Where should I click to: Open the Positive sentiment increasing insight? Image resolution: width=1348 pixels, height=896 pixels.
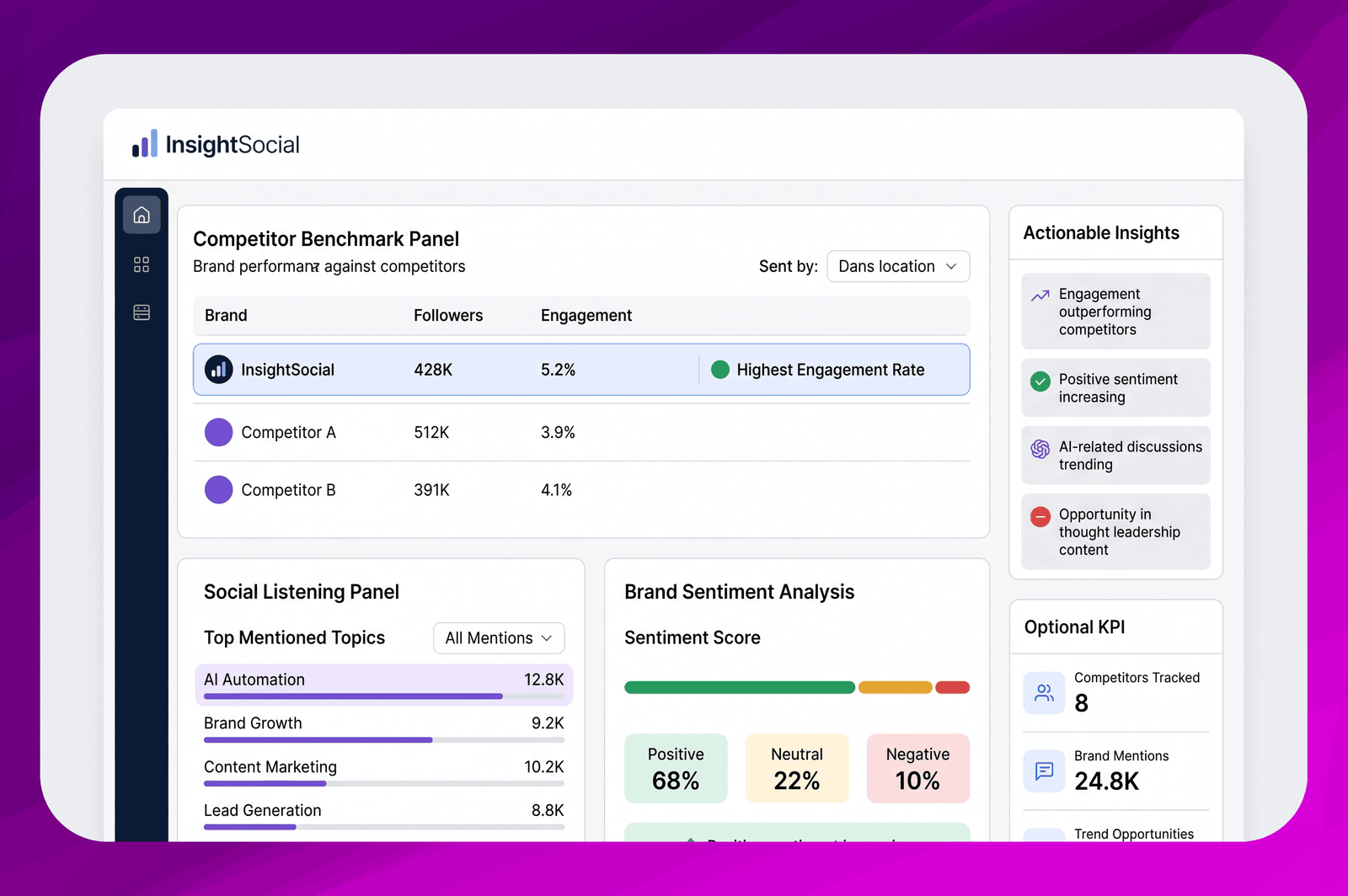(1115, 387)
